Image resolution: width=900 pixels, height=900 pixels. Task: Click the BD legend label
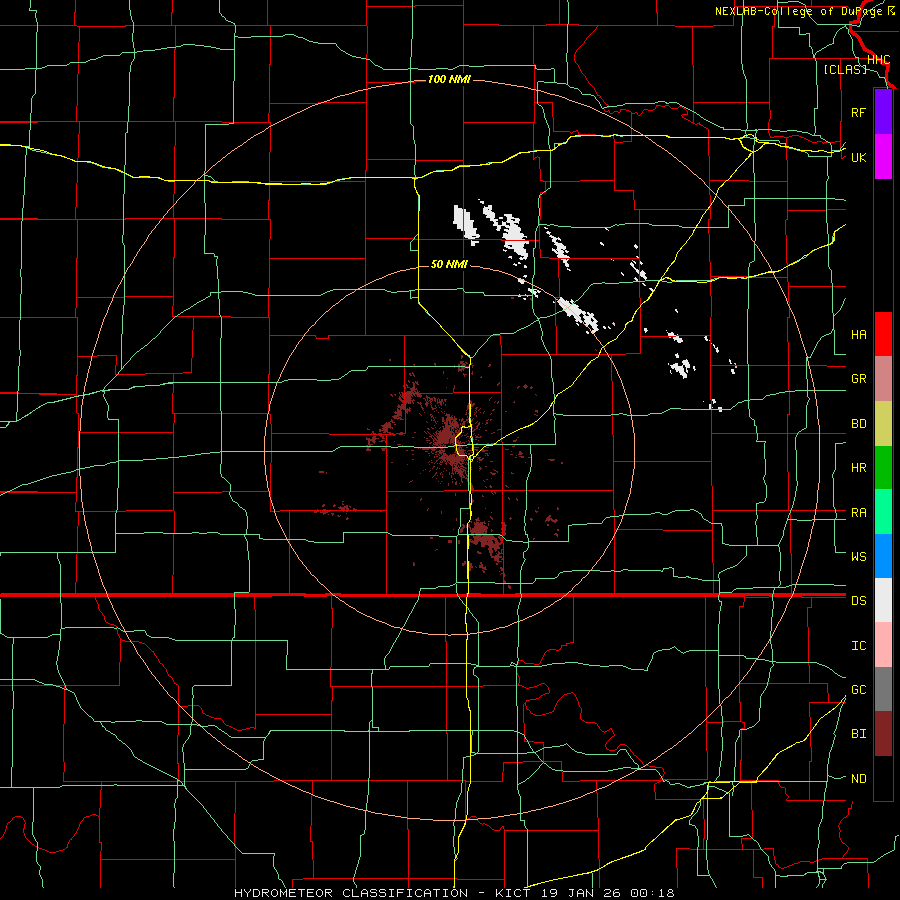tap(858, 424)
